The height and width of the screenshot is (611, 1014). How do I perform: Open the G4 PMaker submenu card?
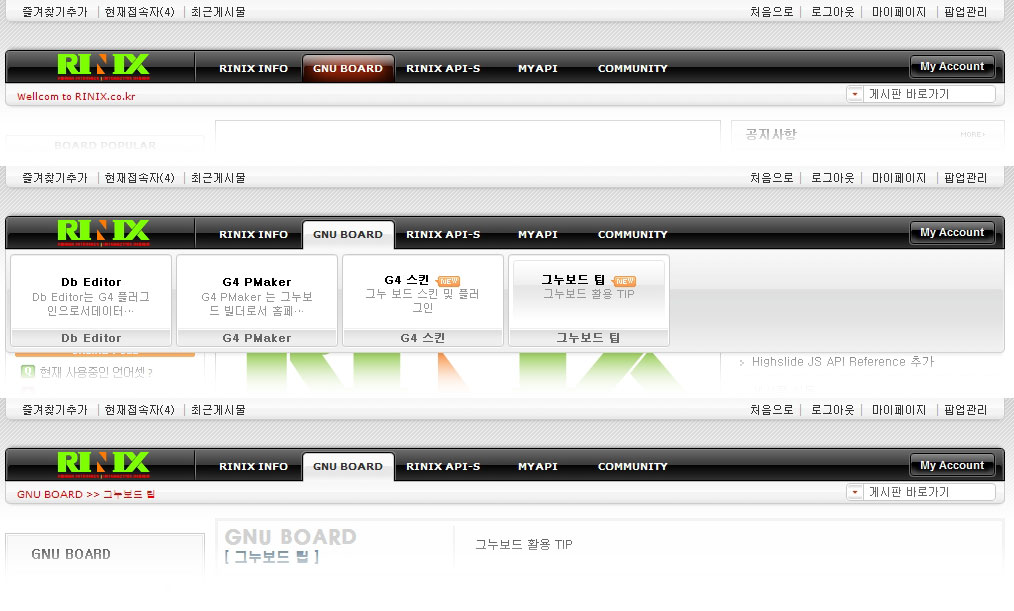257,301
